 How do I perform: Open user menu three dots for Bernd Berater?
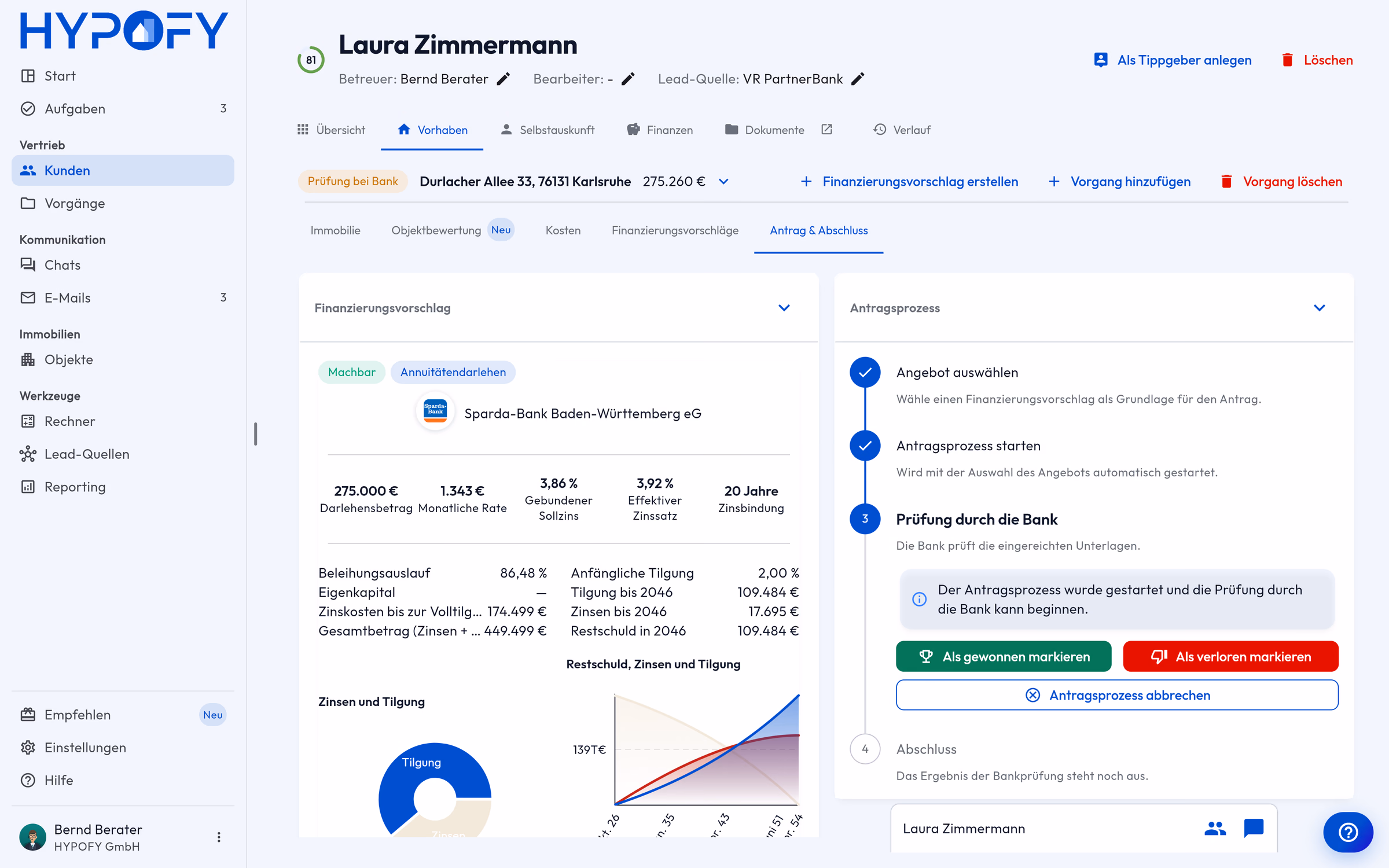(219, 837)
